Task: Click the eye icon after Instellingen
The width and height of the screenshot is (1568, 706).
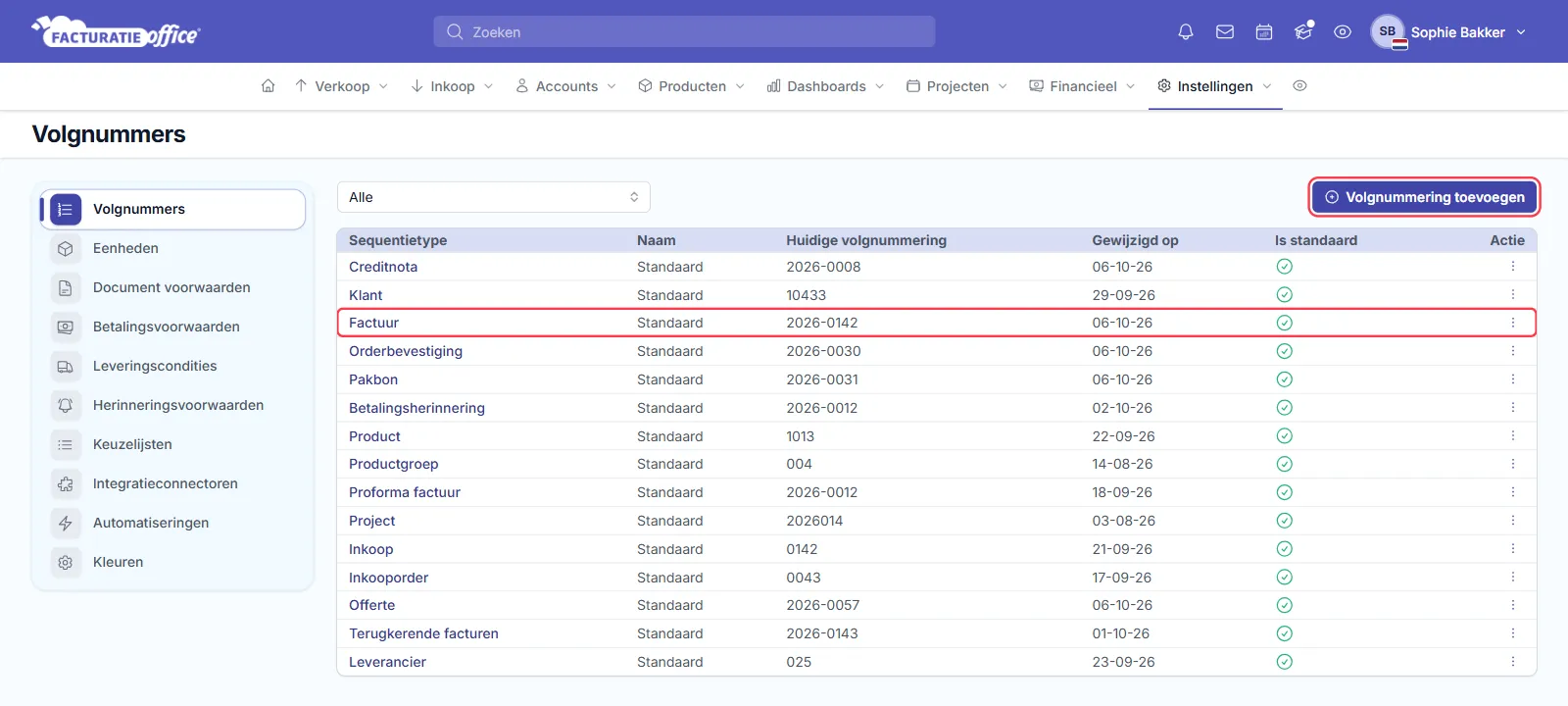Action: 1299,86
